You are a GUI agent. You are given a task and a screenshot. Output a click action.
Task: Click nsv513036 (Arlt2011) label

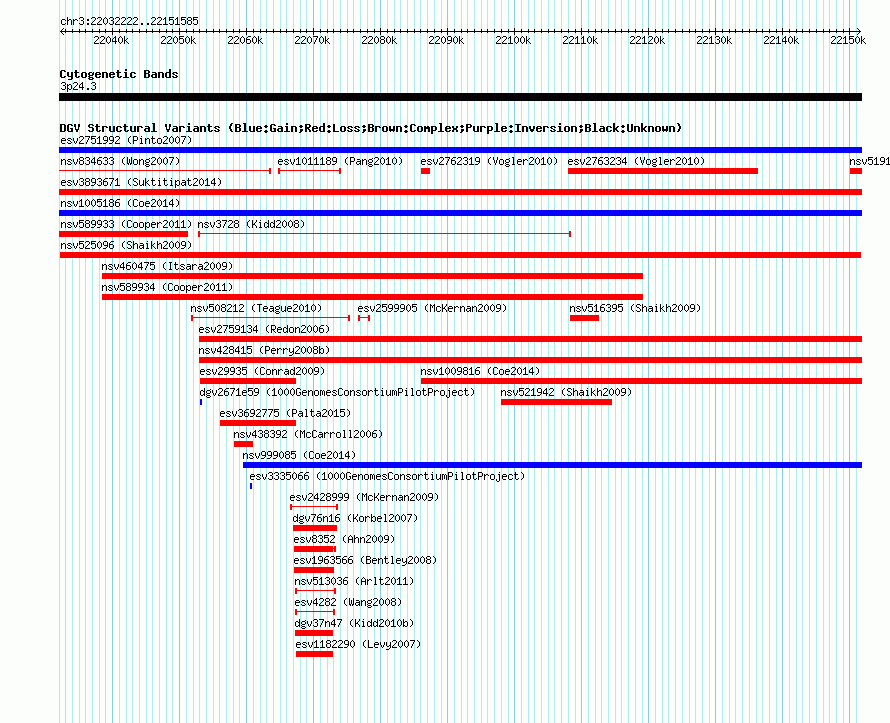tap(354, 581)
